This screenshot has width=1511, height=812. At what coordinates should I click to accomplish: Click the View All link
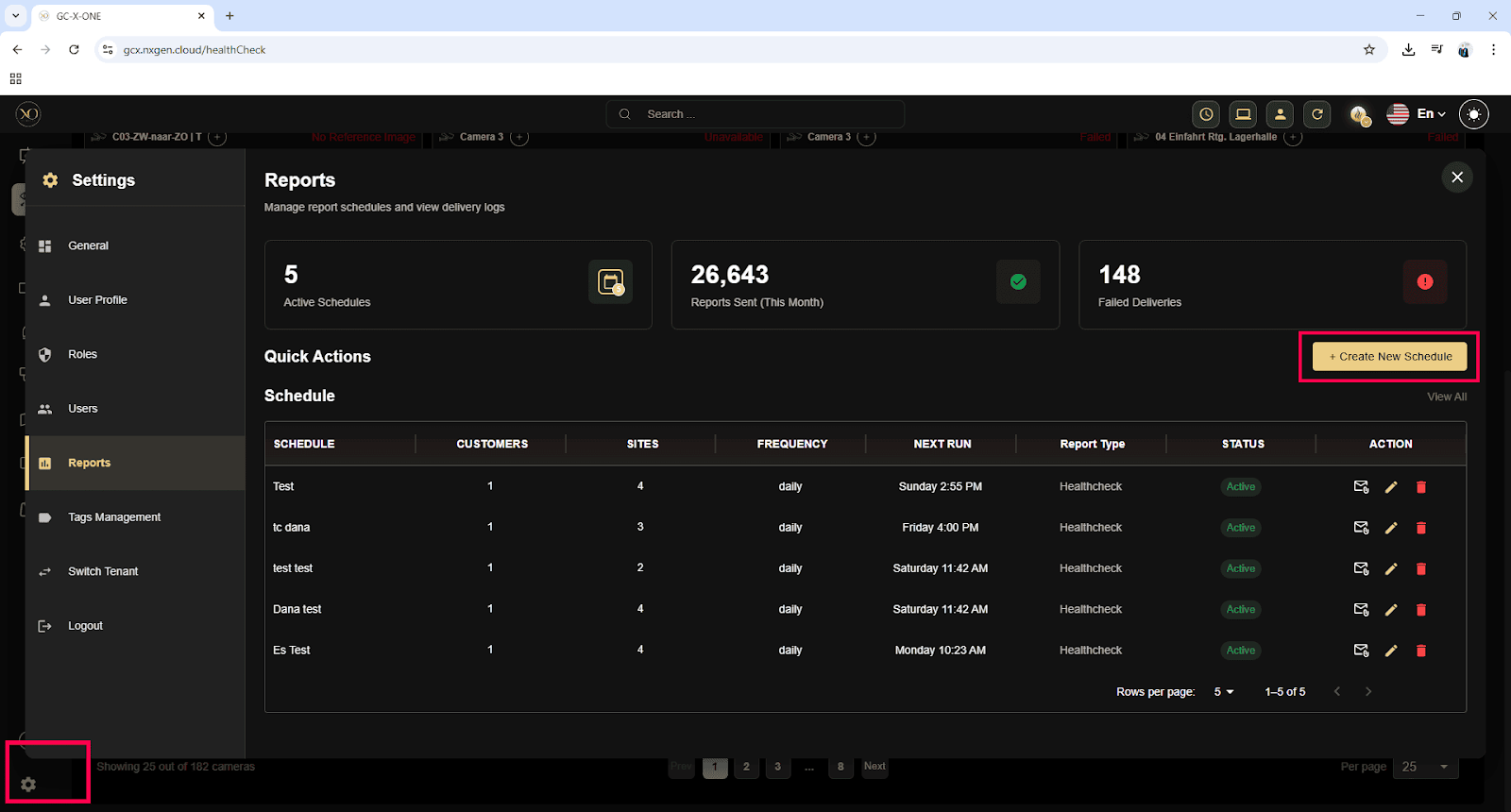[1446, 398]
